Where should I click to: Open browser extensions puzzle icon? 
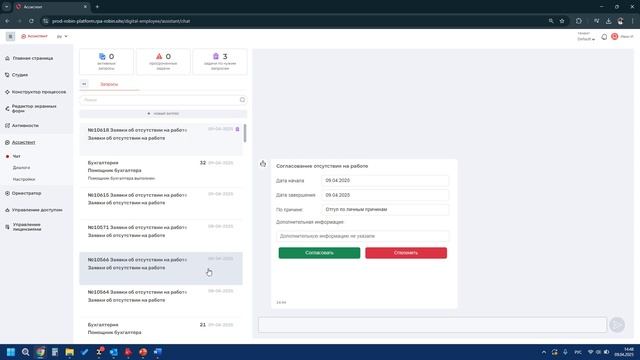coord(579,21)
